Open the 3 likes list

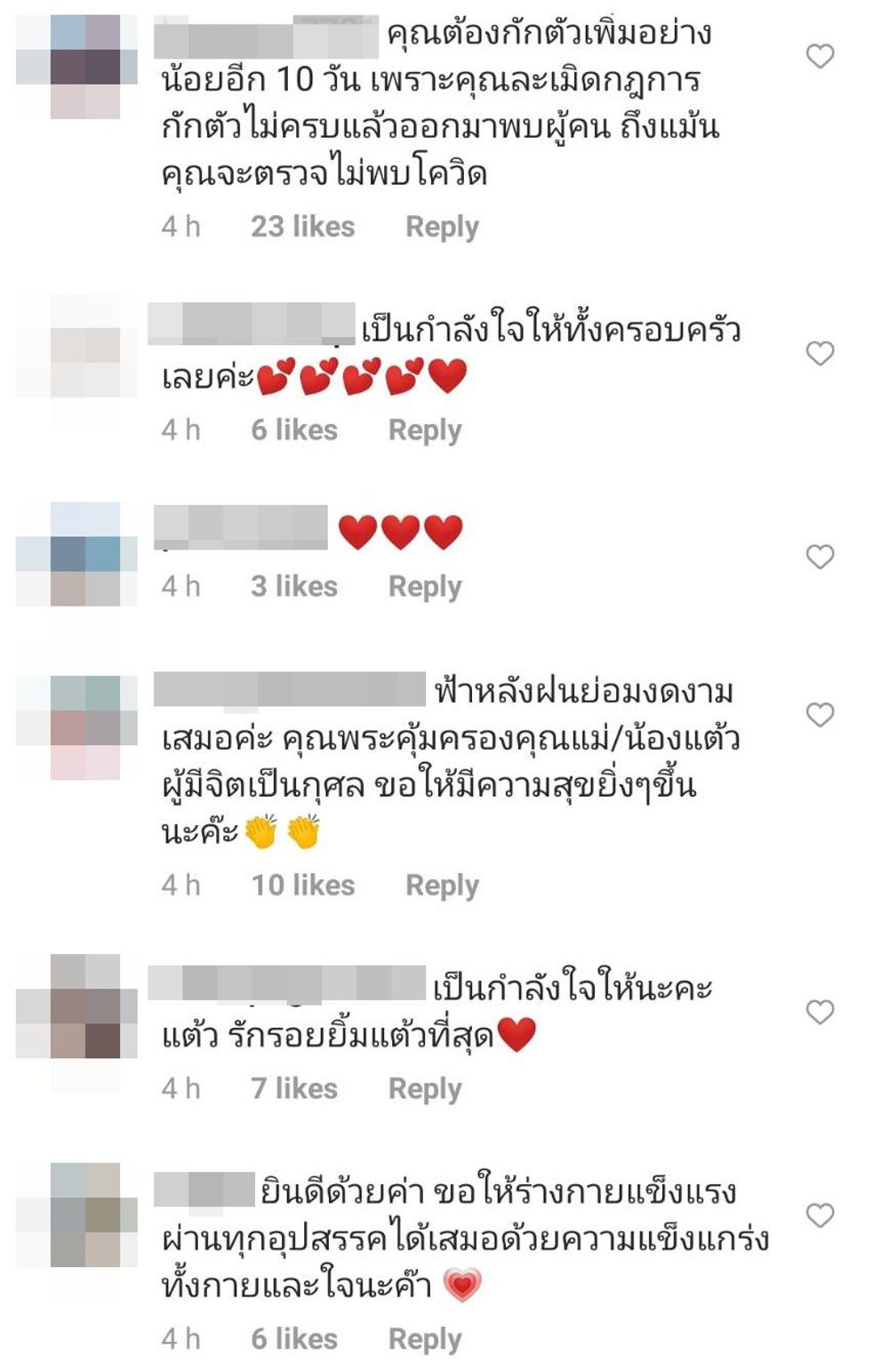pos(294,588)
